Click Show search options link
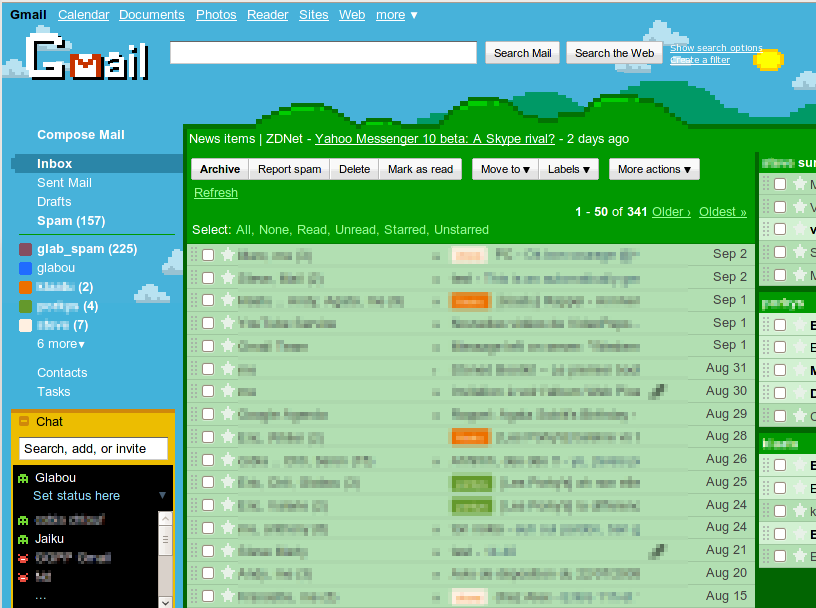Viewport: 816px width, 608px height. (x=716, y=48)
